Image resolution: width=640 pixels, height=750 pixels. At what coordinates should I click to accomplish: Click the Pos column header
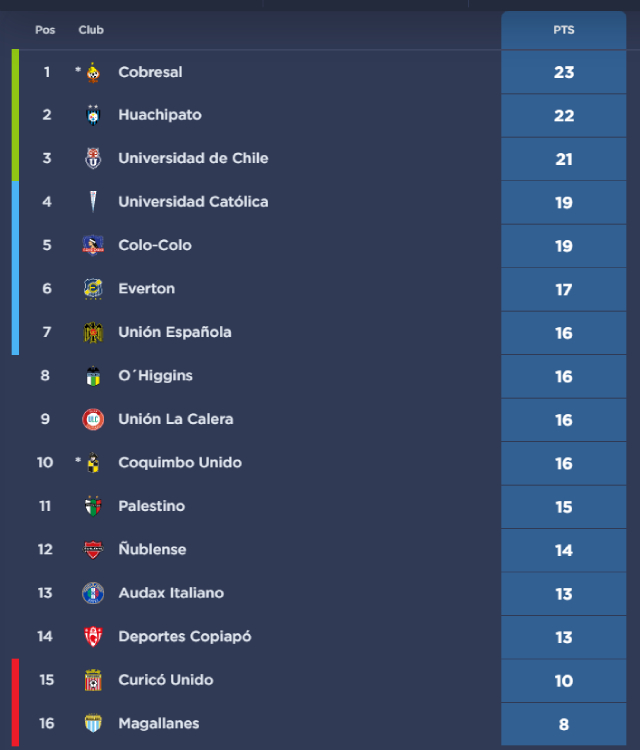coord(45,30)
